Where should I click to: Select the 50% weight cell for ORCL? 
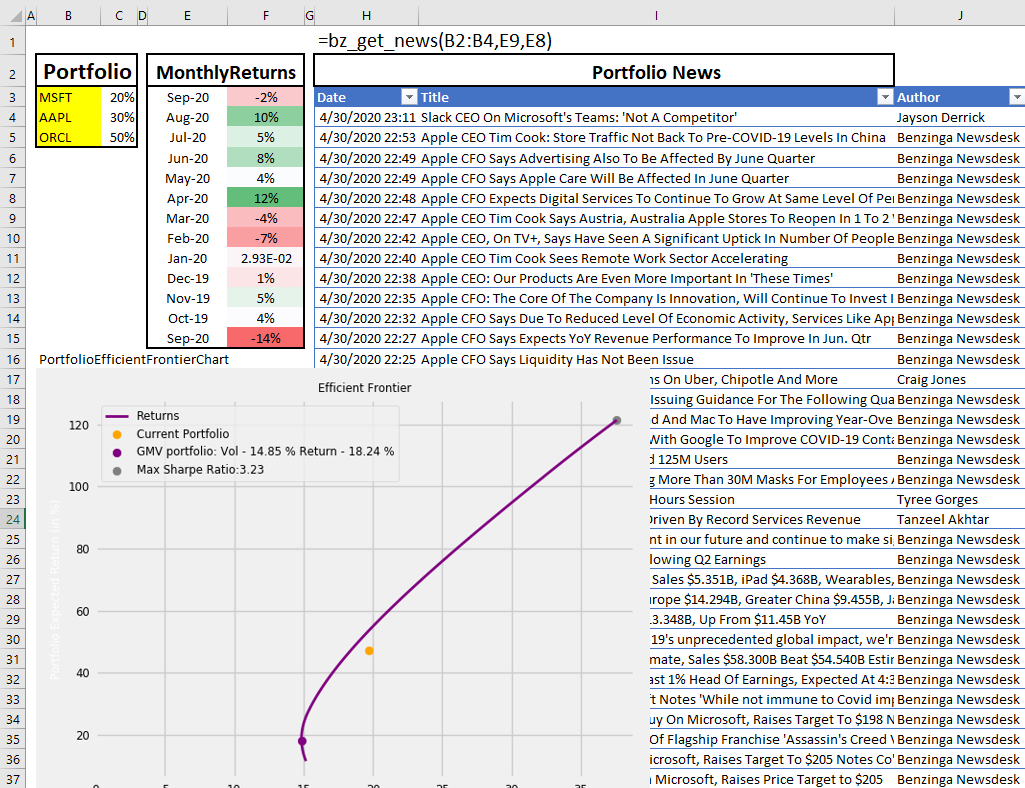coord(119,137)
